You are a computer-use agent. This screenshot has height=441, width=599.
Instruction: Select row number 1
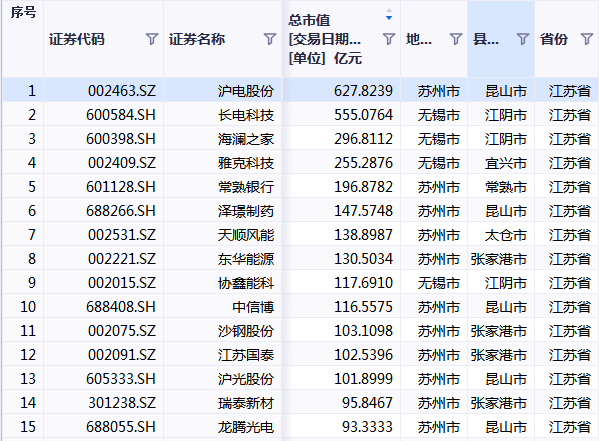coord(32,91)
